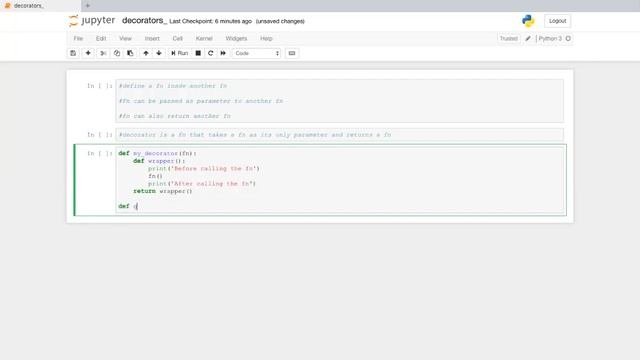This screenshot has height=360, width=640.
Task: Open the View menu
Action: tap(125, 38)
